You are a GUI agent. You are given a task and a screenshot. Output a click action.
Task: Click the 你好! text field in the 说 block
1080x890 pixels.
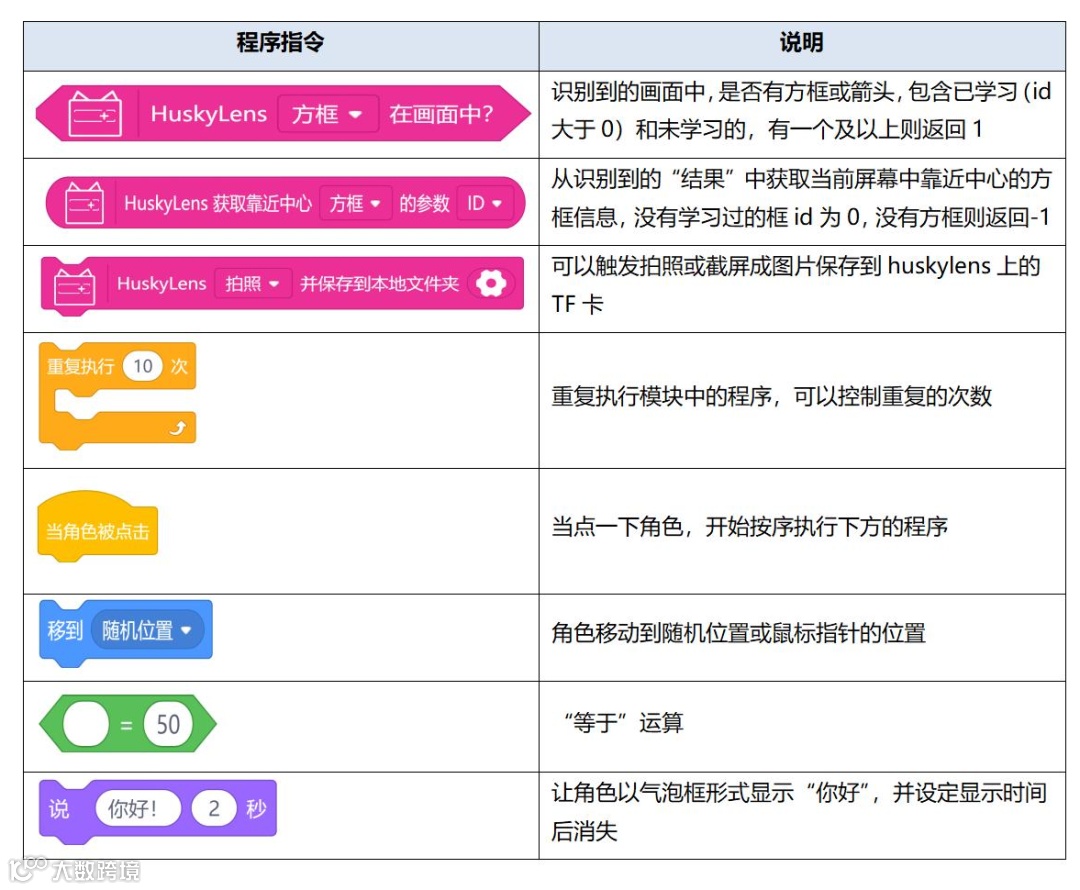point(138,808)
